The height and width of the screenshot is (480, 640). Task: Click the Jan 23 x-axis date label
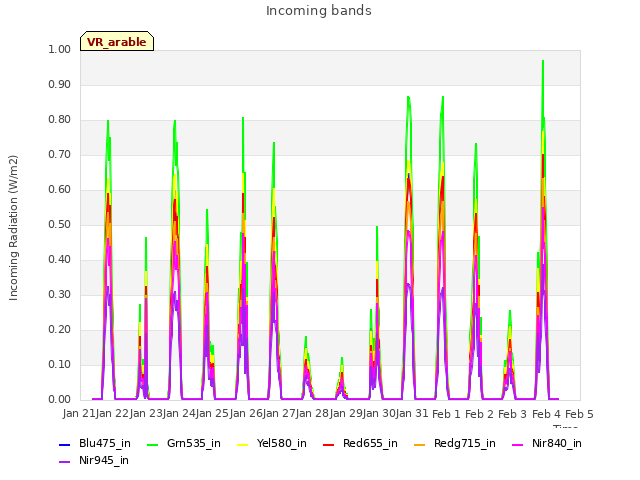click(146, 414)
